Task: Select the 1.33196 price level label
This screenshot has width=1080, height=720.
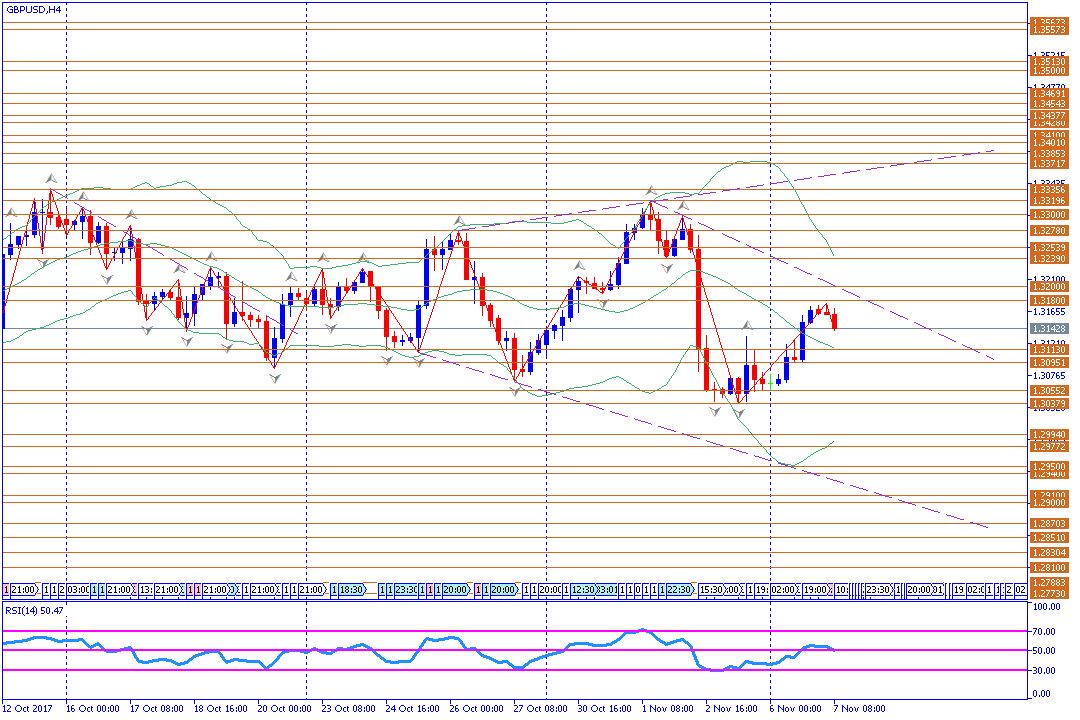Action: click(x=1049, y=201)
